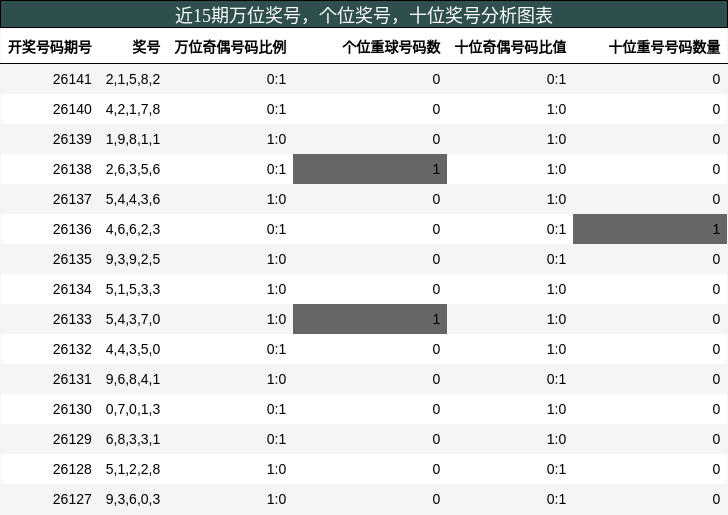Click 十位 ratio 0:1 in row 26128
This screenshot has height=515, width=728.
tap(556, 469)
